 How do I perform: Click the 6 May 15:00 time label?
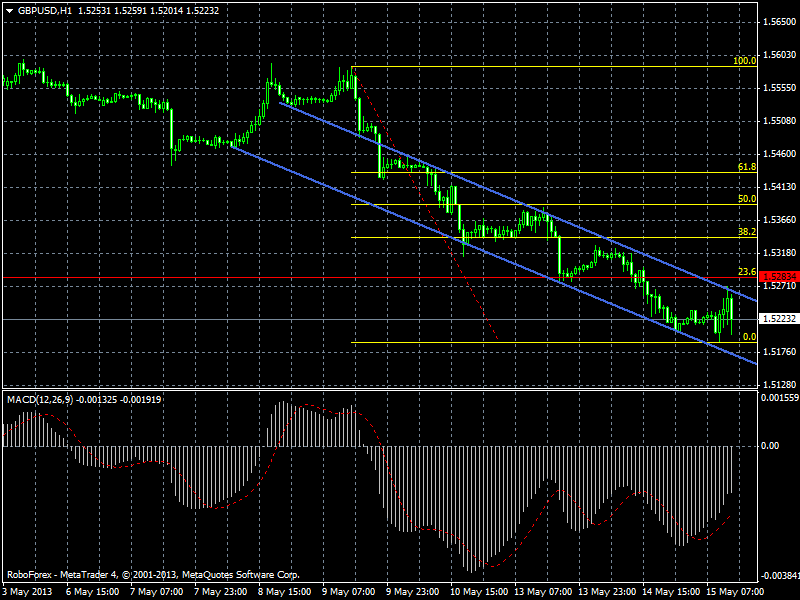92,592
